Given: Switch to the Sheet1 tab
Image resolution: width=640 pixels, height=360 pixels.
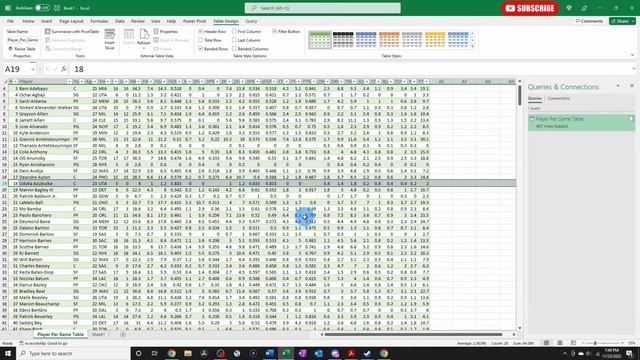Looking at the screenshot, I should coord(98,334).
